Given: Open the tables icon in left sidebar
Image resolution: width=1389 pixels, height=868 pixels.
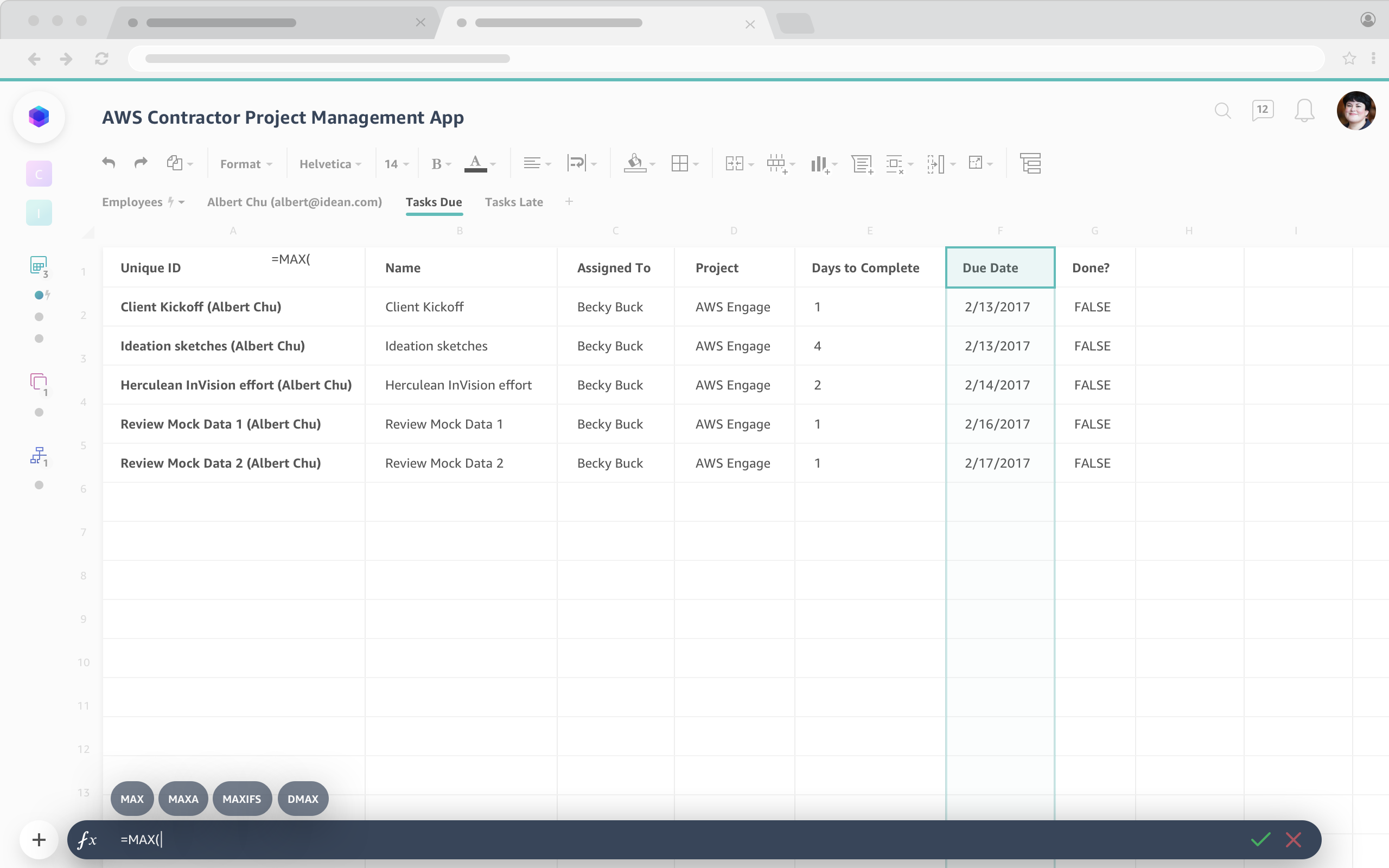Looking at the screenshot, I should pos(39,265).
